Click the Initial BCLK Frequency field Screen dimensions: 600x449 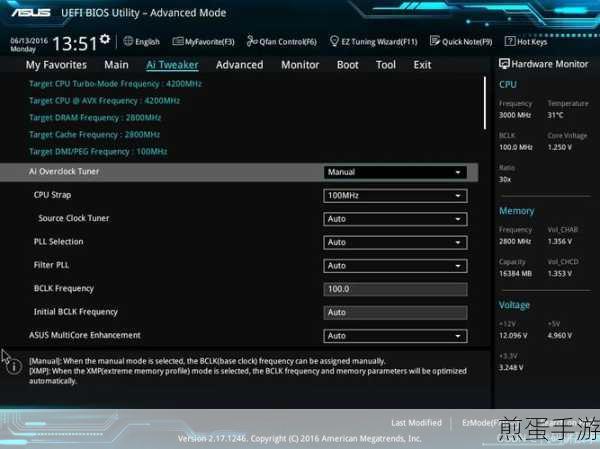pos(395,312)
